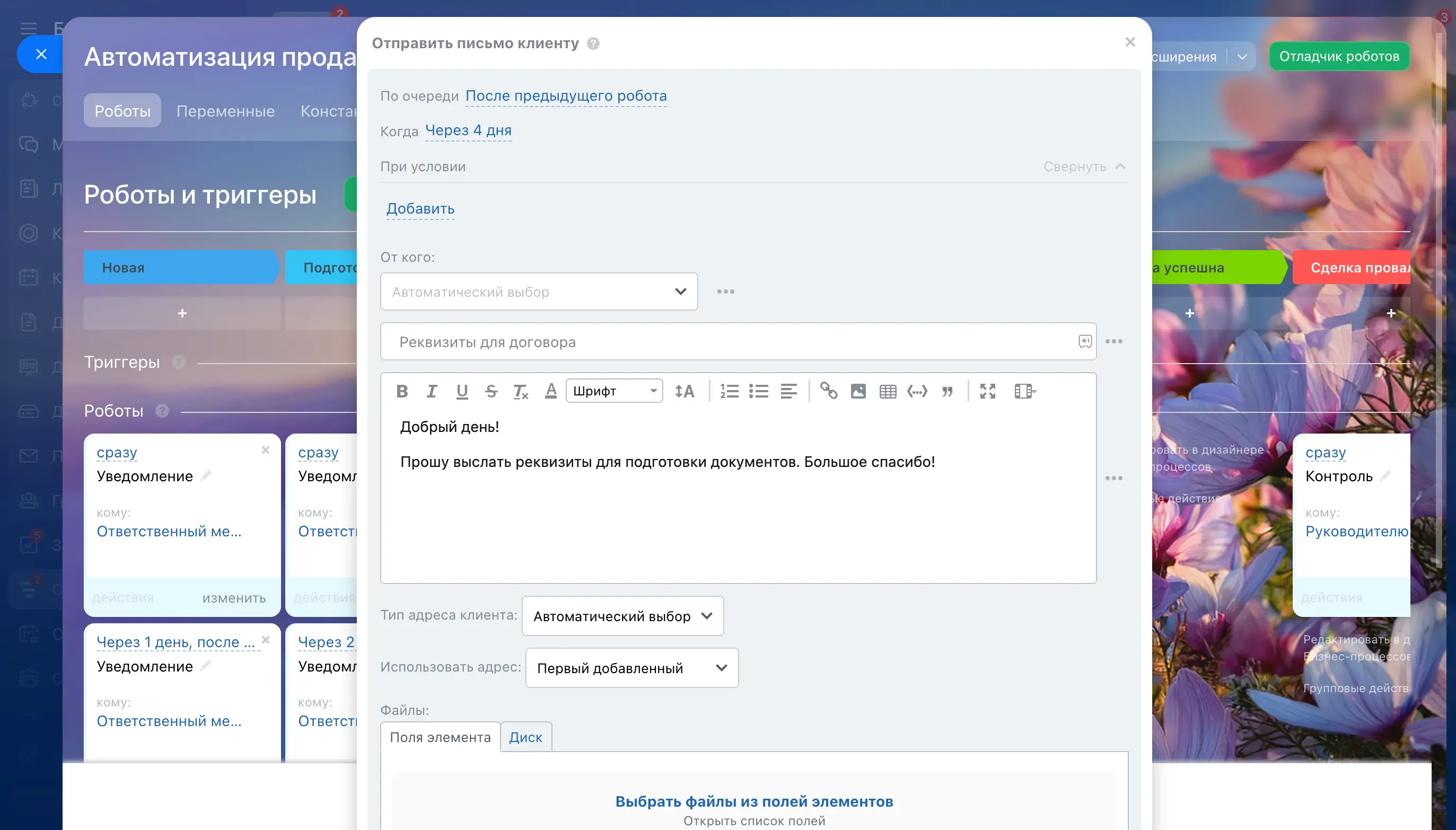Click the insert code block icon
Screen dimensions: 1456x830
917,391
